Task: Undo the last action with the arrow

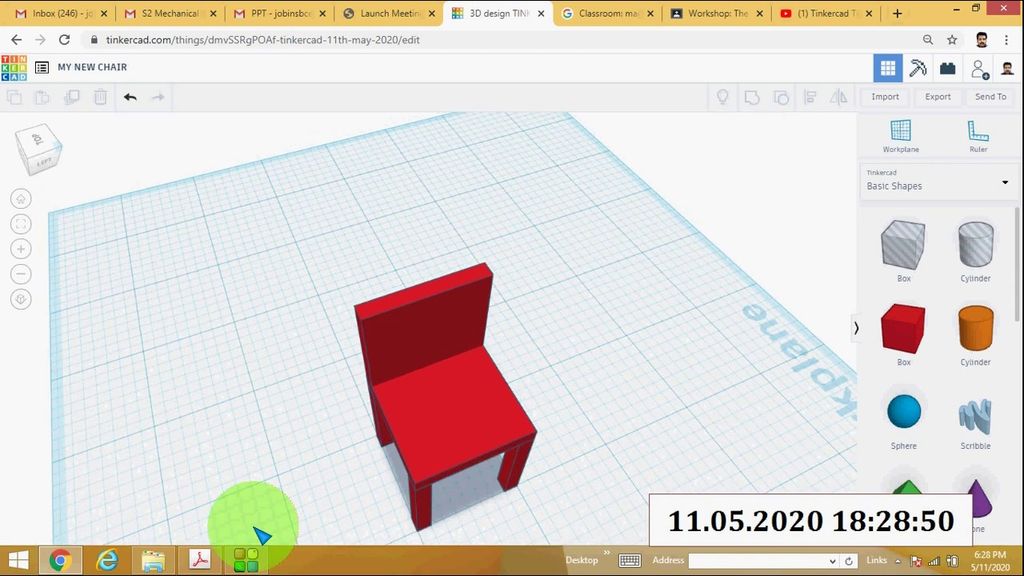Action: click(130, 97)
